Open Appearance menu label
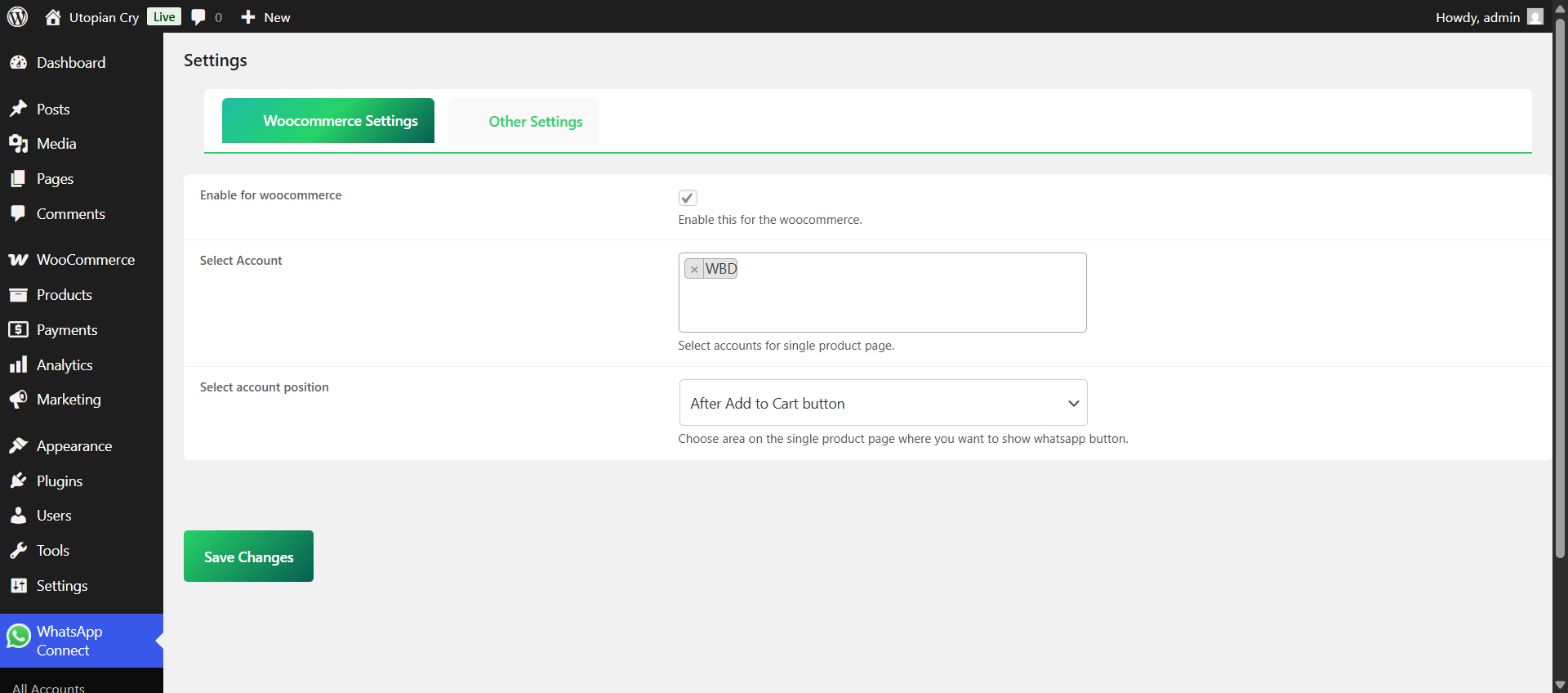The image size is (1568, 693). coord(74,446)
